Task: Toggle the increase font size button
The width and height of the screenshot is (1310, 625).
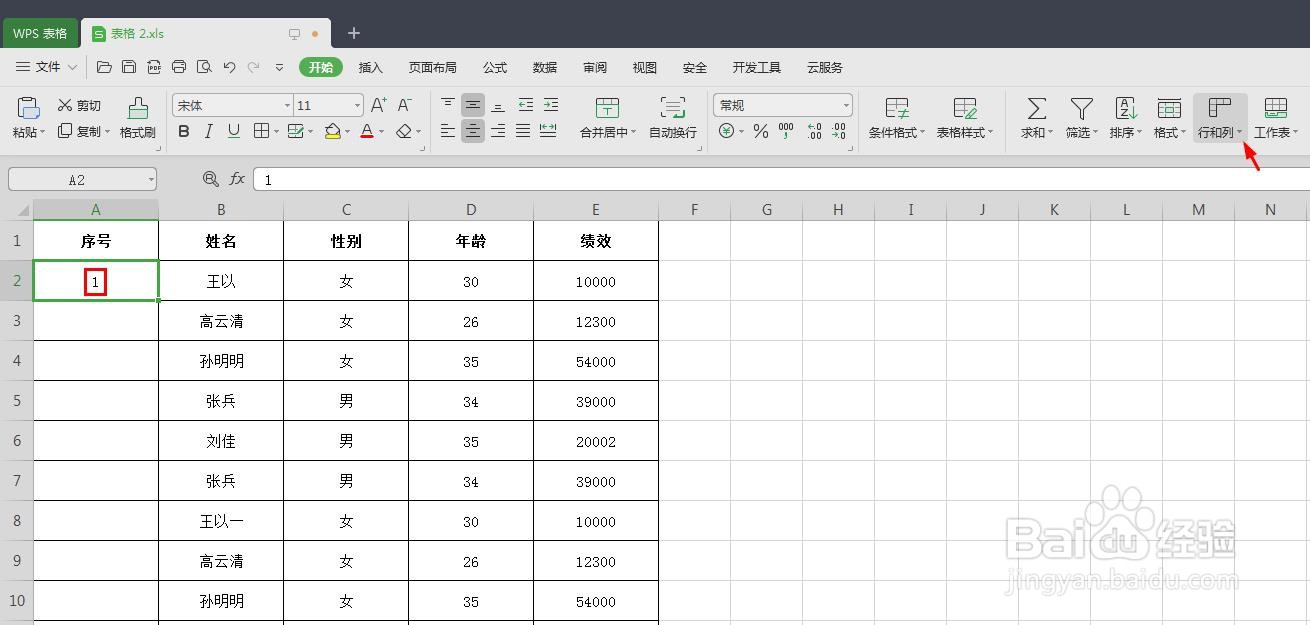Action: click(x=377, y=104)
